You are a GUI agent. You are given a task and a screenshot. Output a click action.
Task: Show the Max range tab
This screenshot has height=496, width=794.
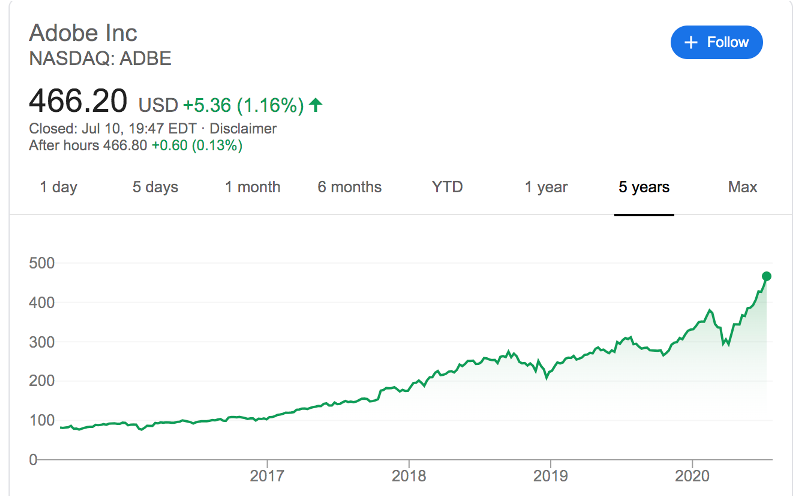(x=742, y=187)
